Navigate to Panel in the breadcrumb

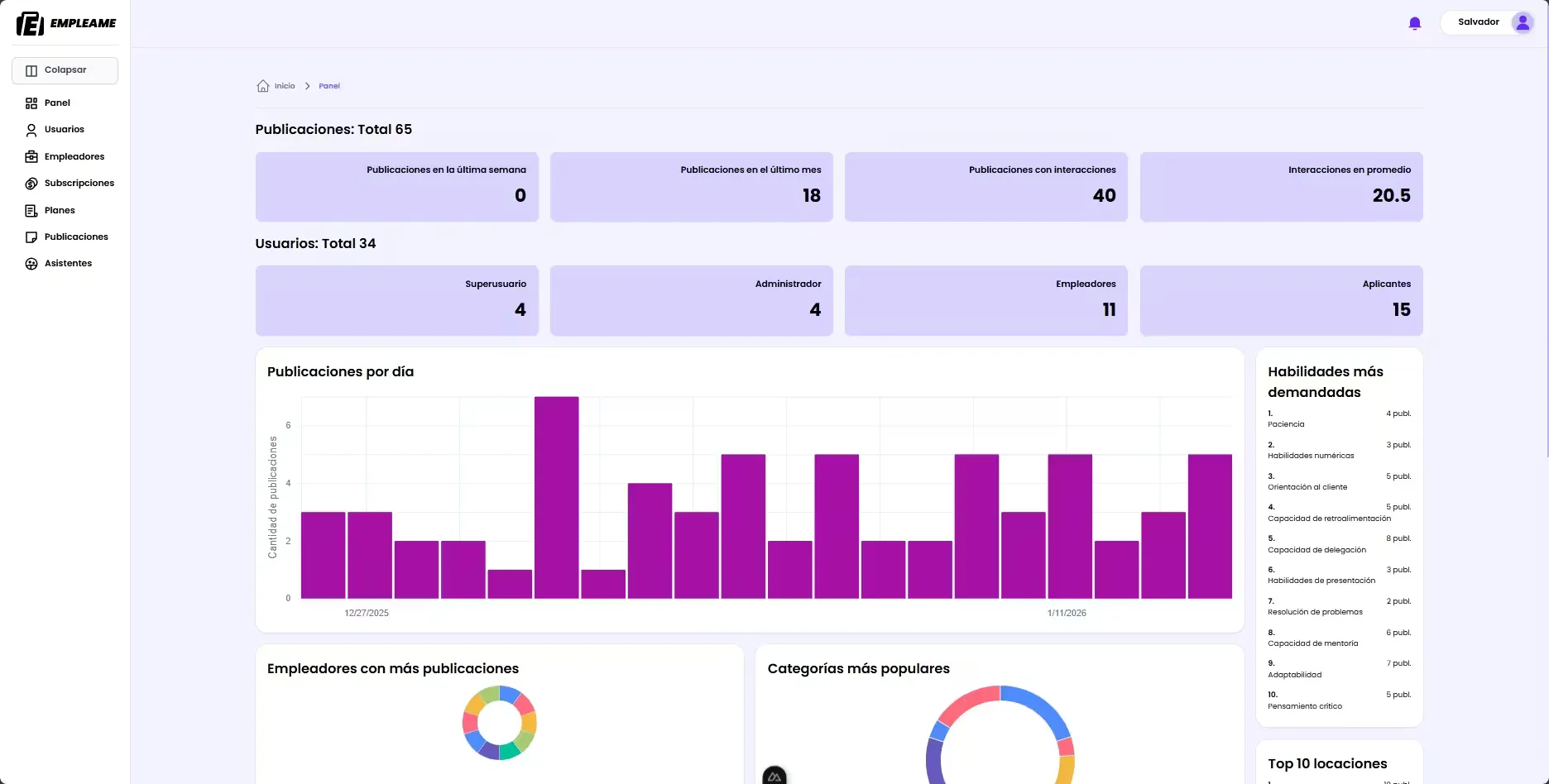pos(329,85)
